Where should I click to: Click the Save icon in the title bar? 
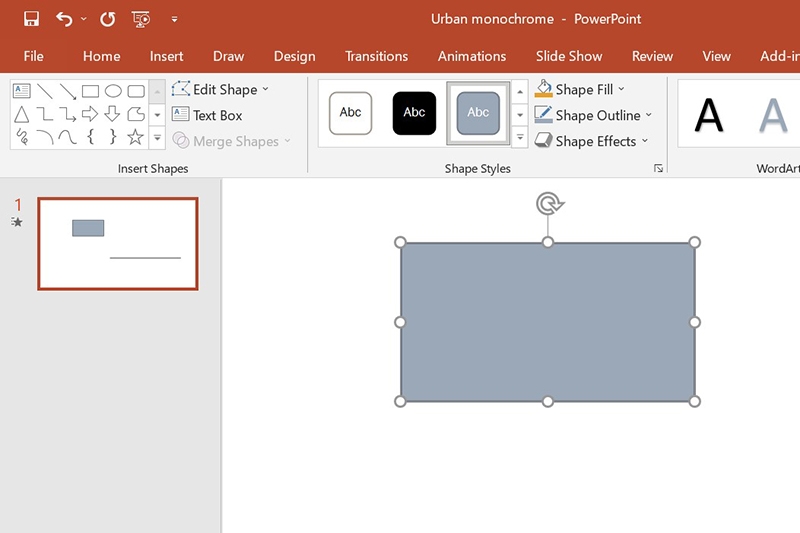tap(31, 19)
